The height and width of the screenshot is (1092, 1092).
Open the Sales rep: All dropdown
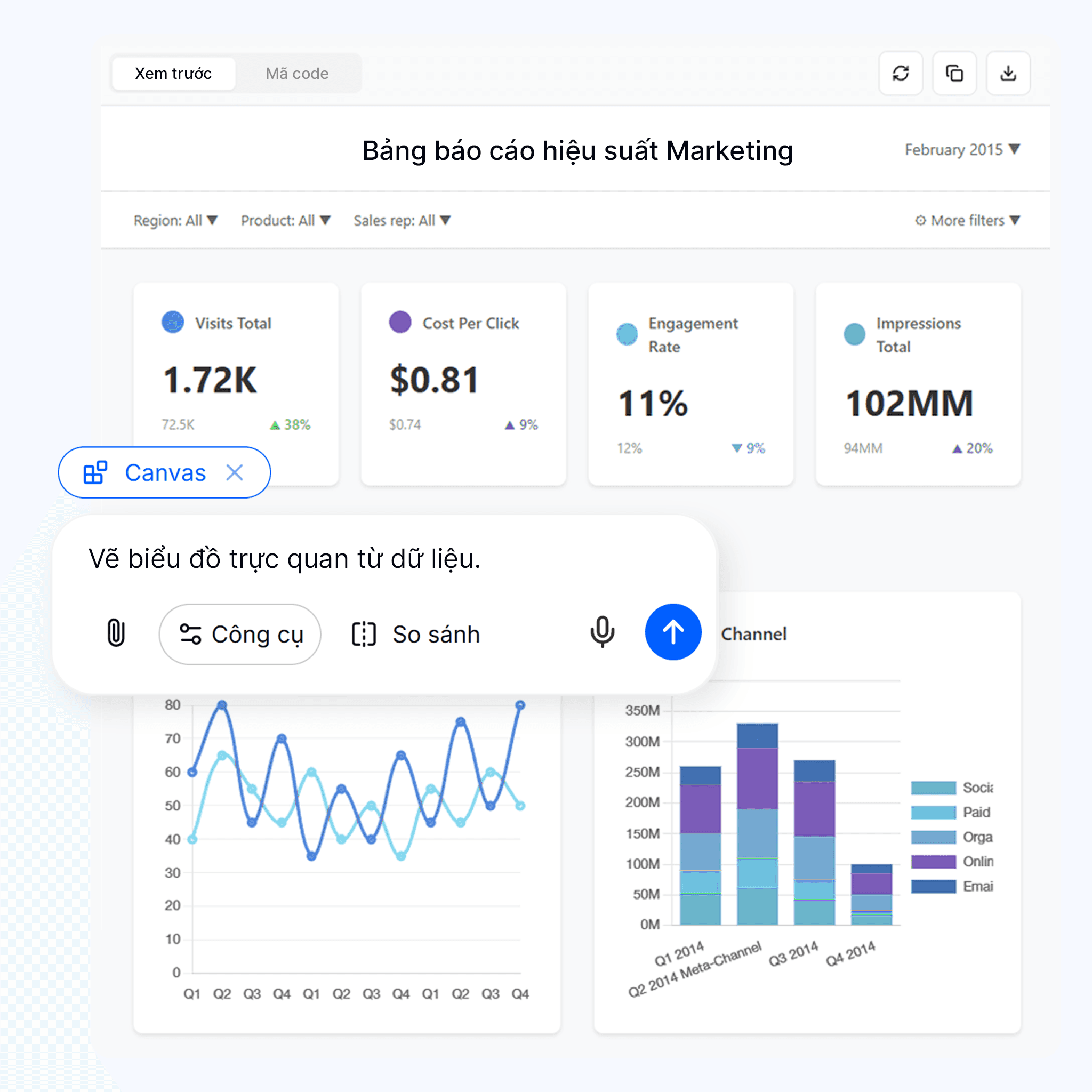(x=402, y=220)
